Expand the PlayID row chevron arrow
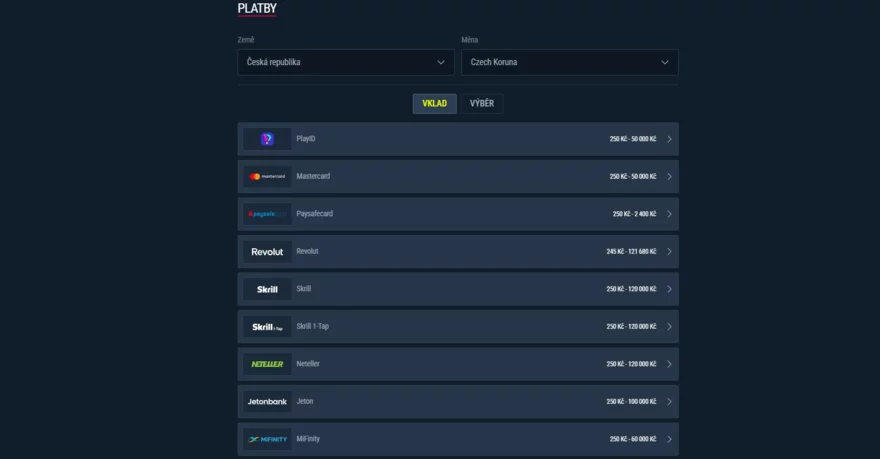 669,139
